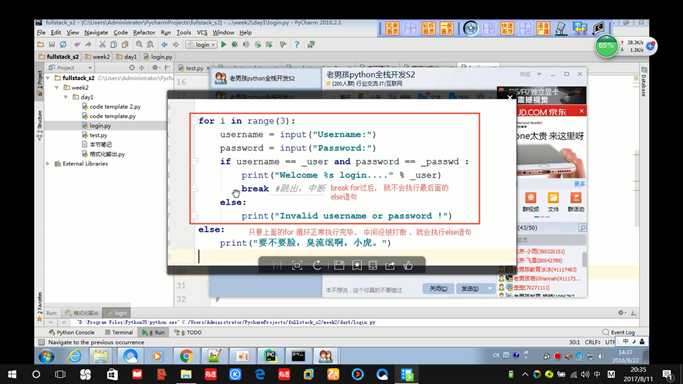Collapse the day1 folder in the tree
This screenshot has height=384, width=683.
[x=66, y=97]
